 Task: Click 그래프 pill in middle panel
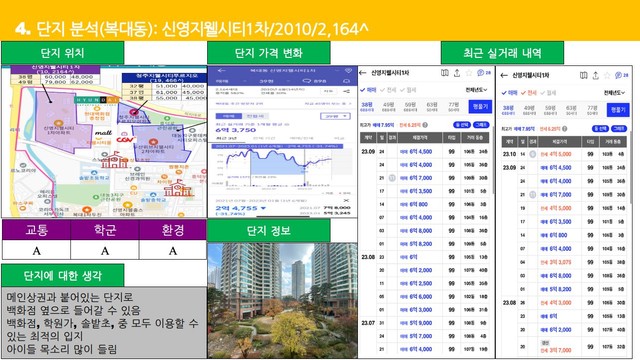click(x=480, y=125)
